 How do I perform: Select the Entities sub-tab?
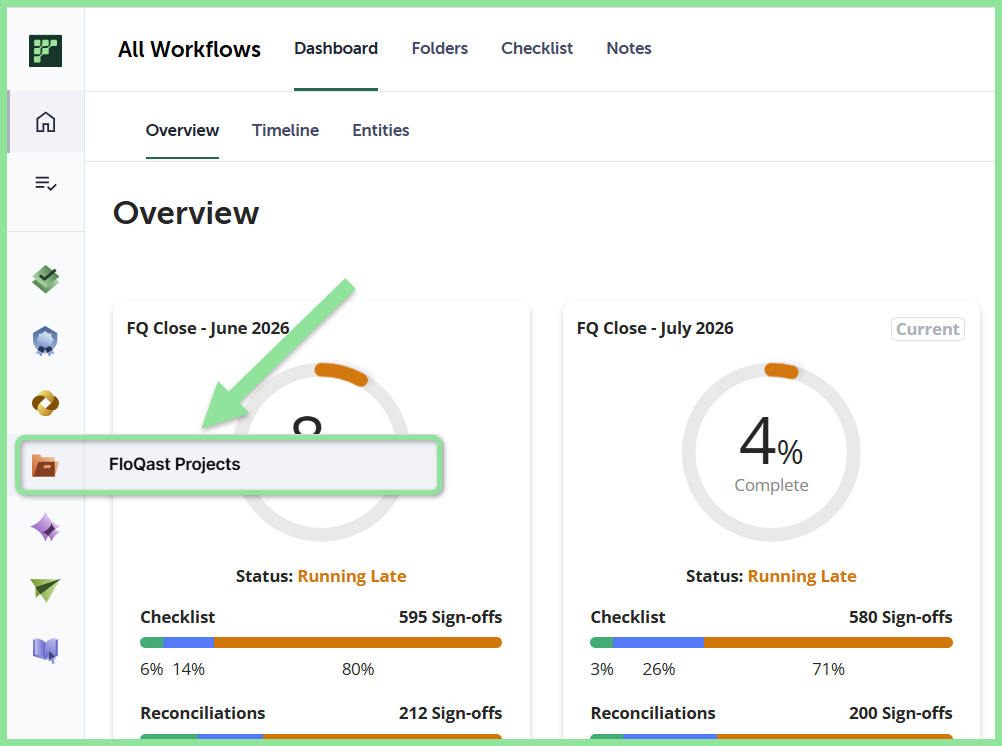(x=381, y=130)
